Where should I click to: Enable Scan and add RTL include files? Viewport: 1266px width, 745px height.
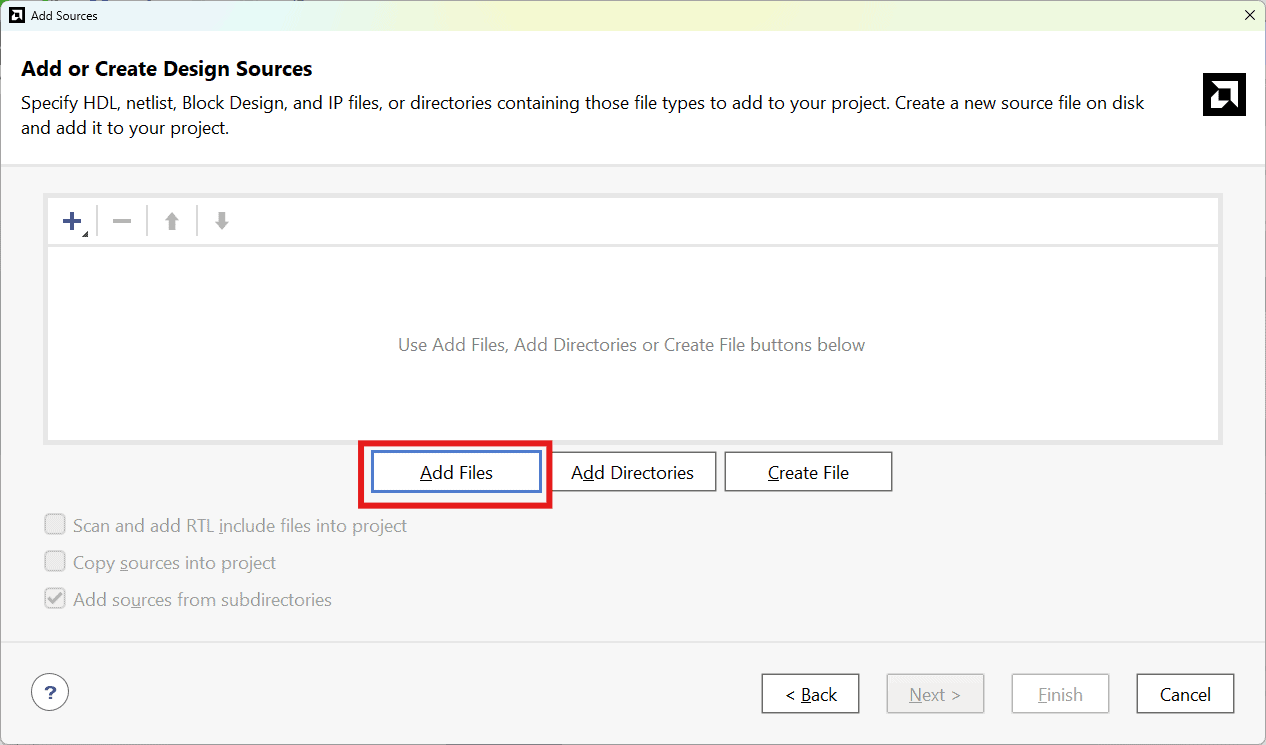click(55, 525)
